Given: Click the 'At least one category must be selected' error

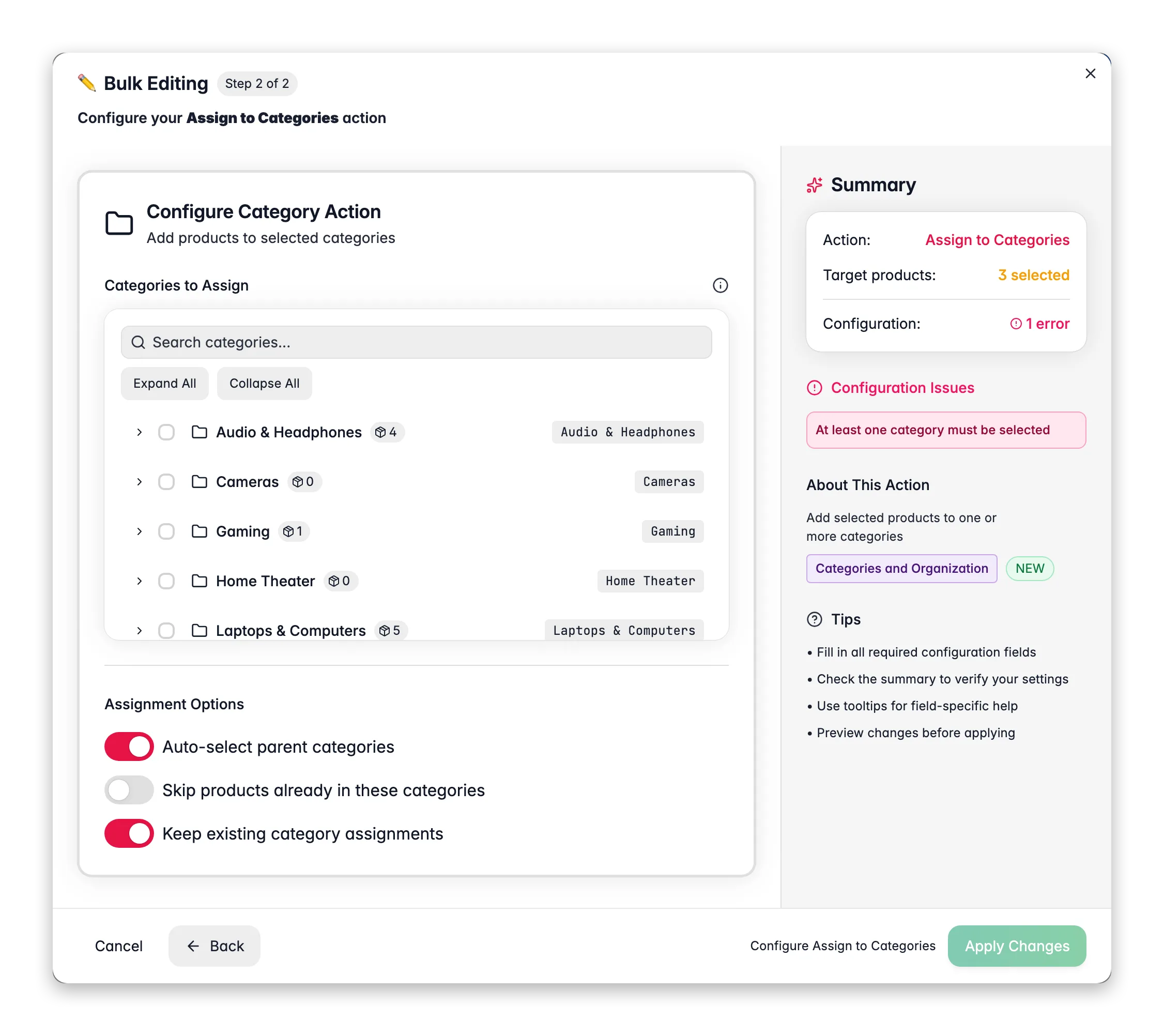Looking at the screenshot, I should point(946,430).
